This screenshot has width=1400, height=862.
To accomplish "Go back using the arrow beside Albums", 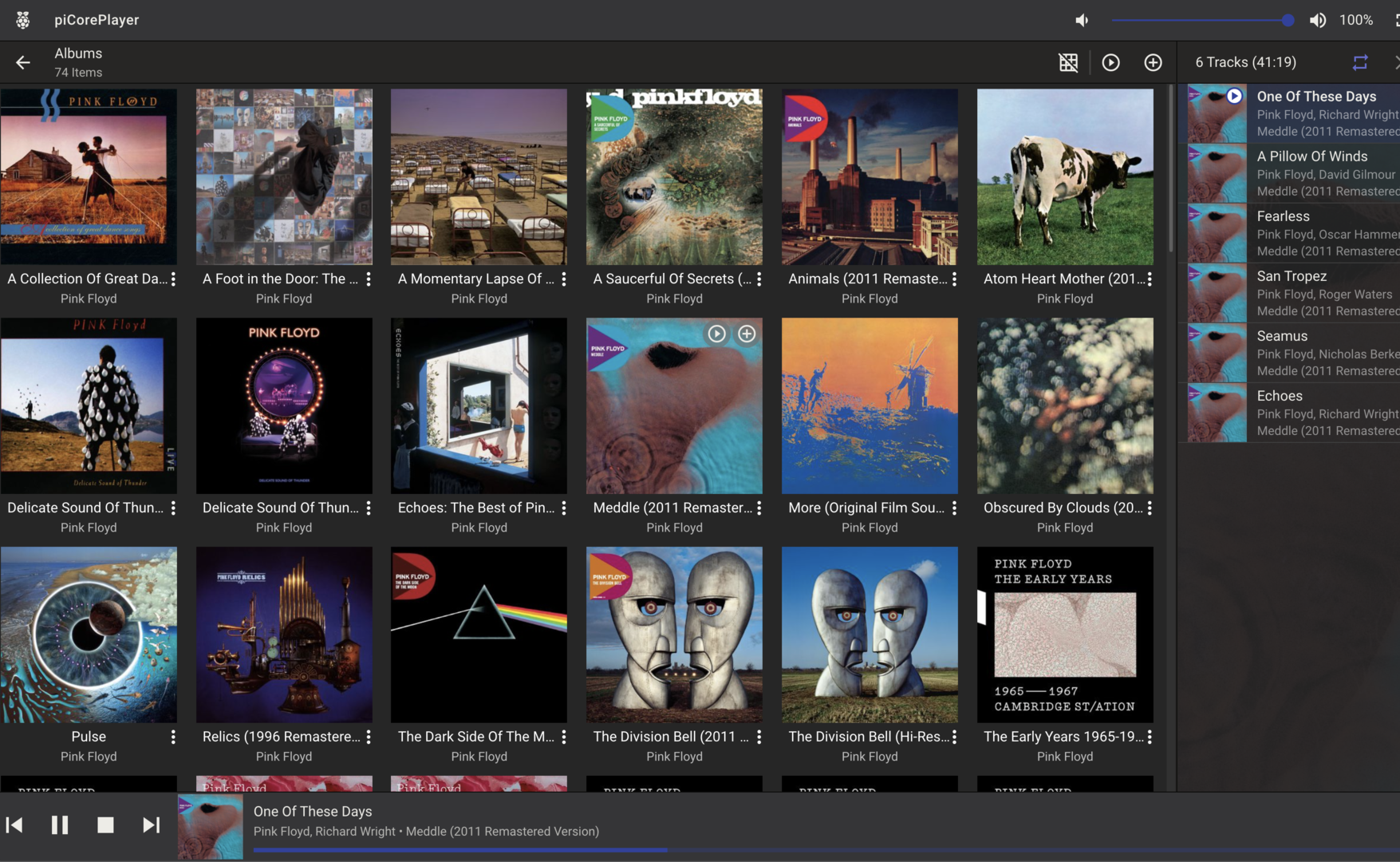I will (x=23, y=62).
